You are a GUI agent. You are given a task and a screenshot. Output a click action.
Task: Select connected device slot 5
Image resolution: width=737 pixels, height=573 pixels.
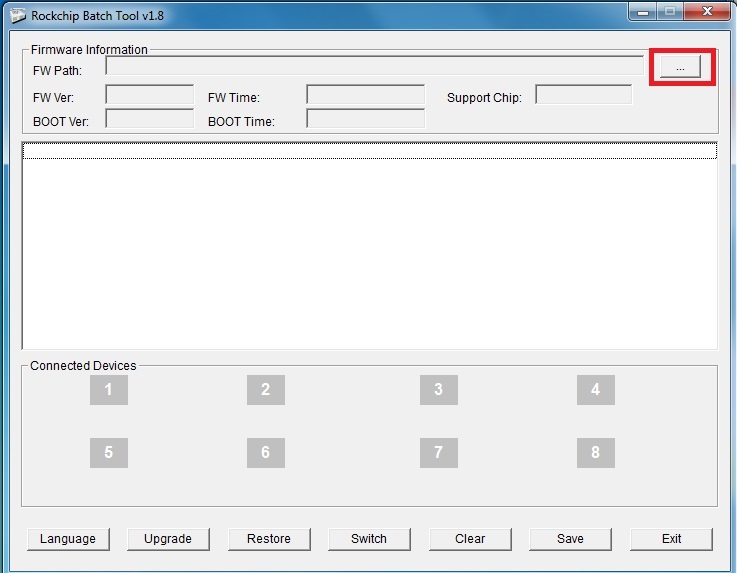(x=109, y=453)
